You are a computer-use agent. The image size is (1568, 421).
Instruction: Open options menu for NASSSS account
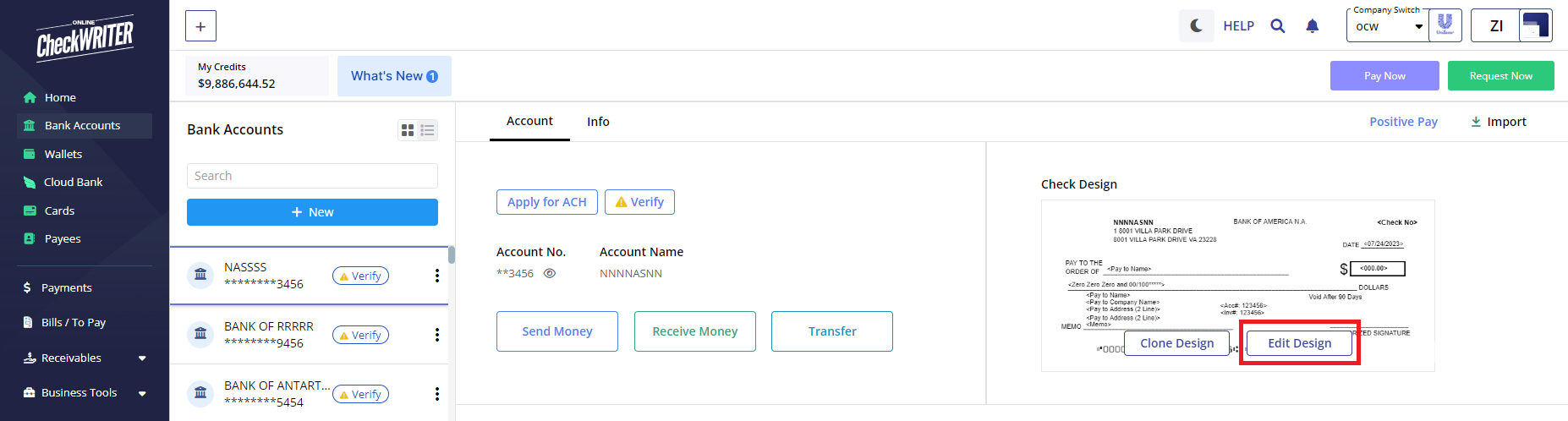(436, 276)
